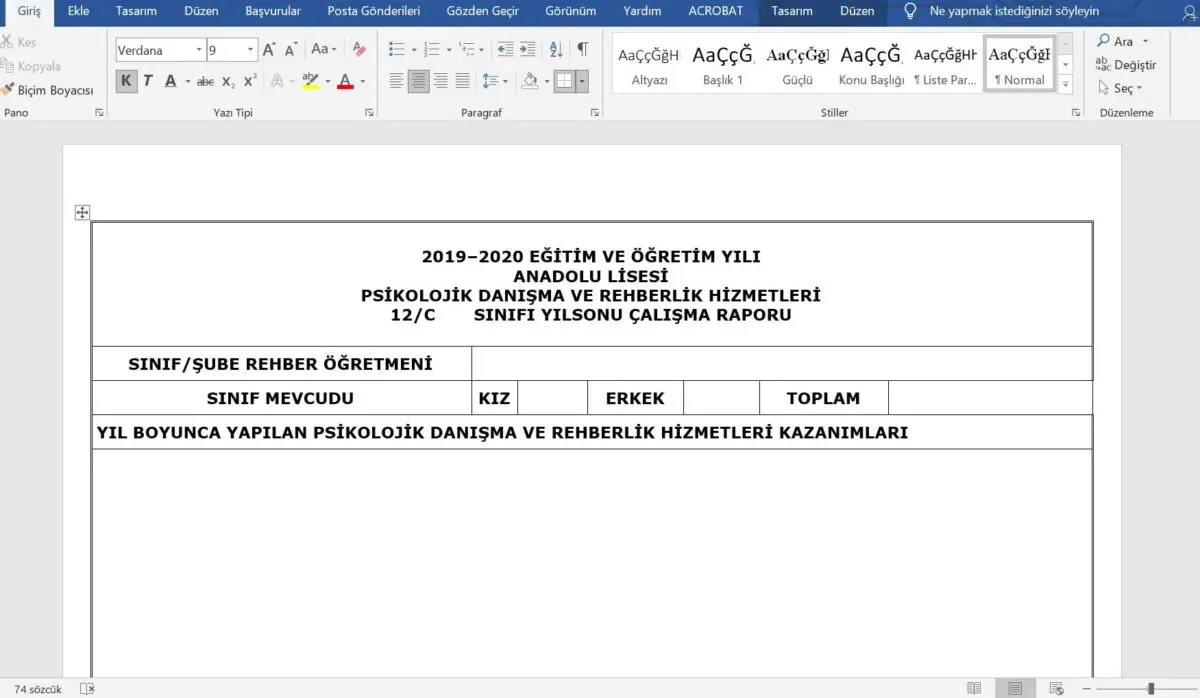
Task: Click the shading paint bucket icon
Action: coord(530,81)
